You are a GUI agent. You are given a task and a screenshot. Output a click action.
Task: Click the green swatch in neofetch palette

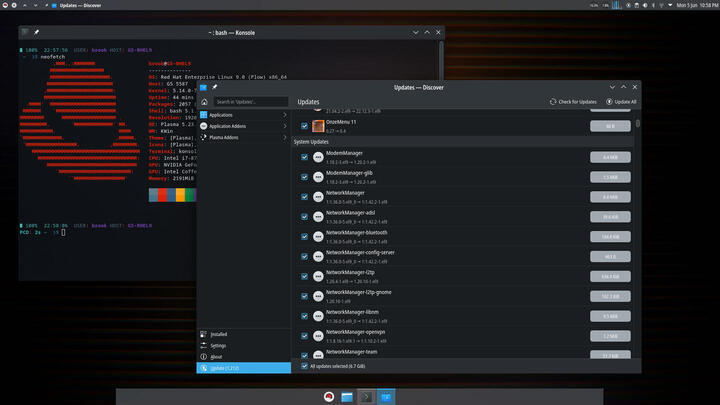coord(190,195)
